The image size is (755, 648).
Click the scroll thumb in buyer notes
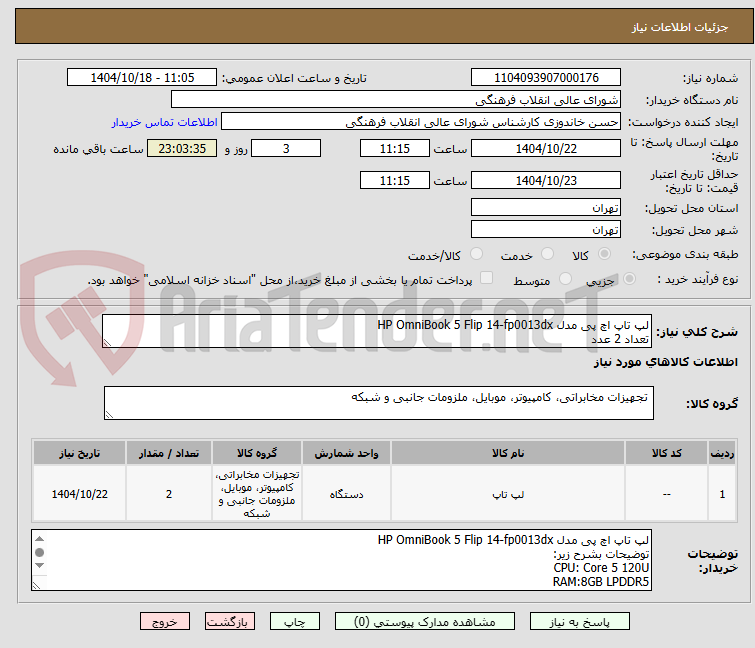(x=39, y=552)
